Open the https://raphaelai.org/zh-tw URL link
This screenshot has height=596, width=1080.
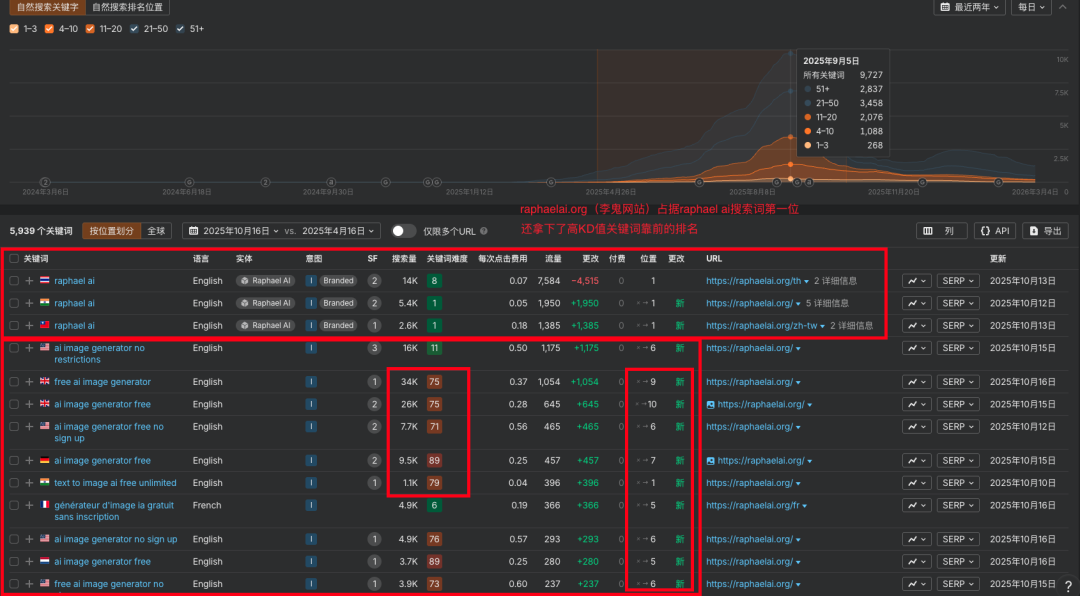(x=761, y=325)
